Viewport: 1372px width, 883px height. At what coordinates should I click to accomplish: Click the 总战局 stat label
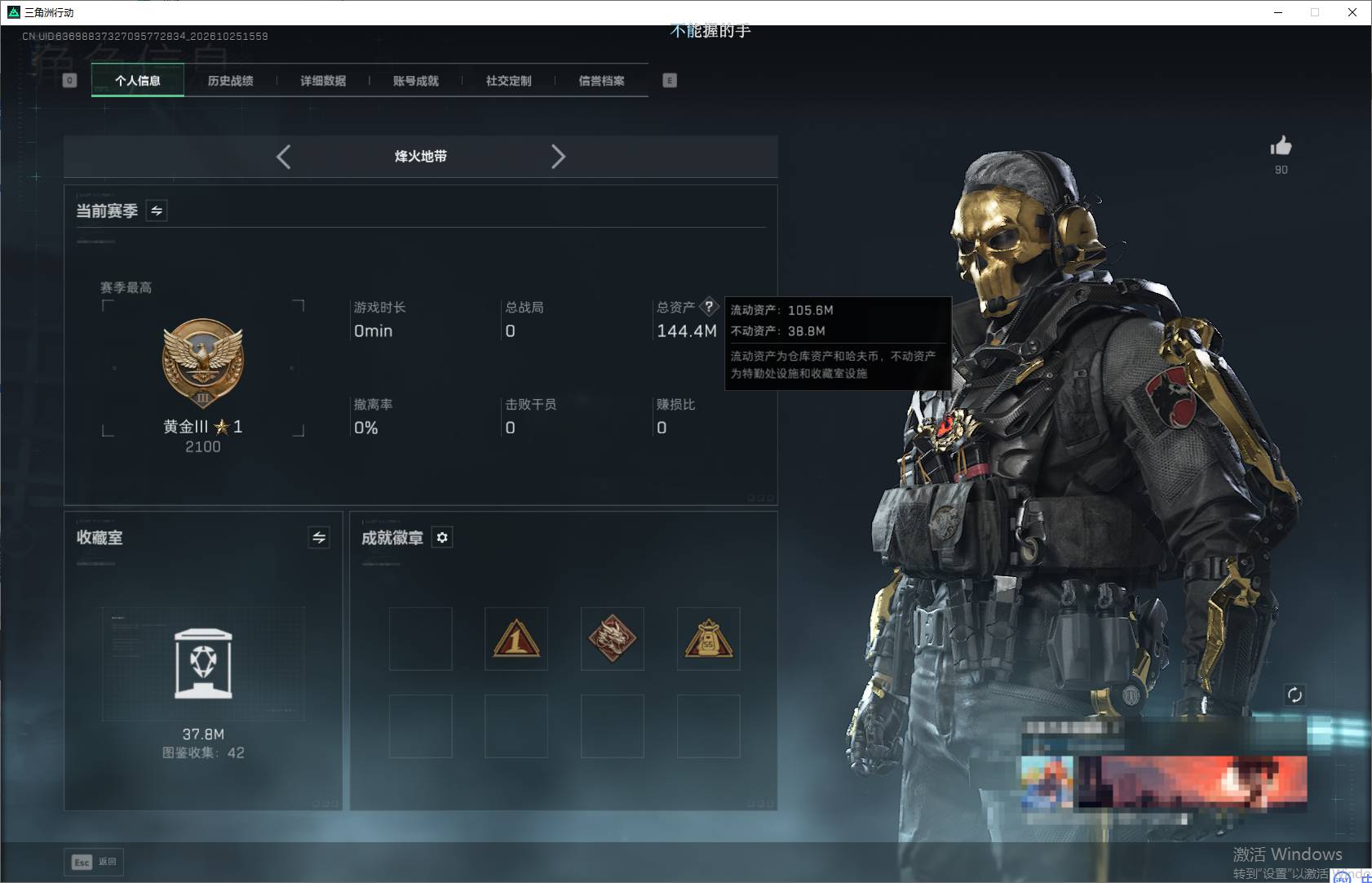pos(524,307)
